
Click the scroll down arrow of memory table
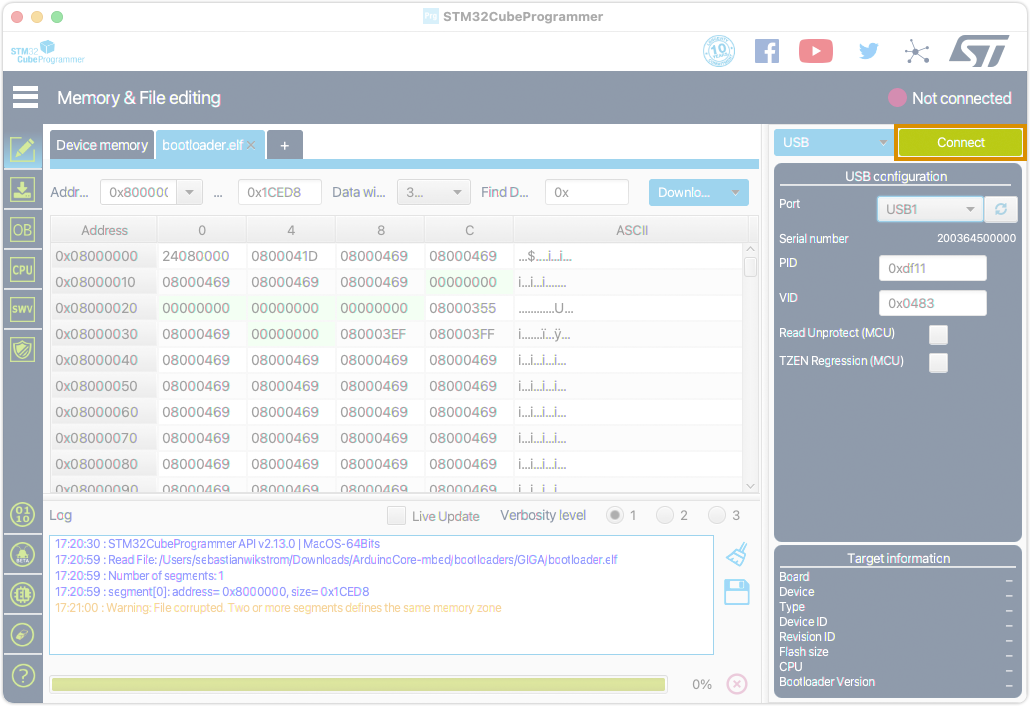tap(750, 486)
